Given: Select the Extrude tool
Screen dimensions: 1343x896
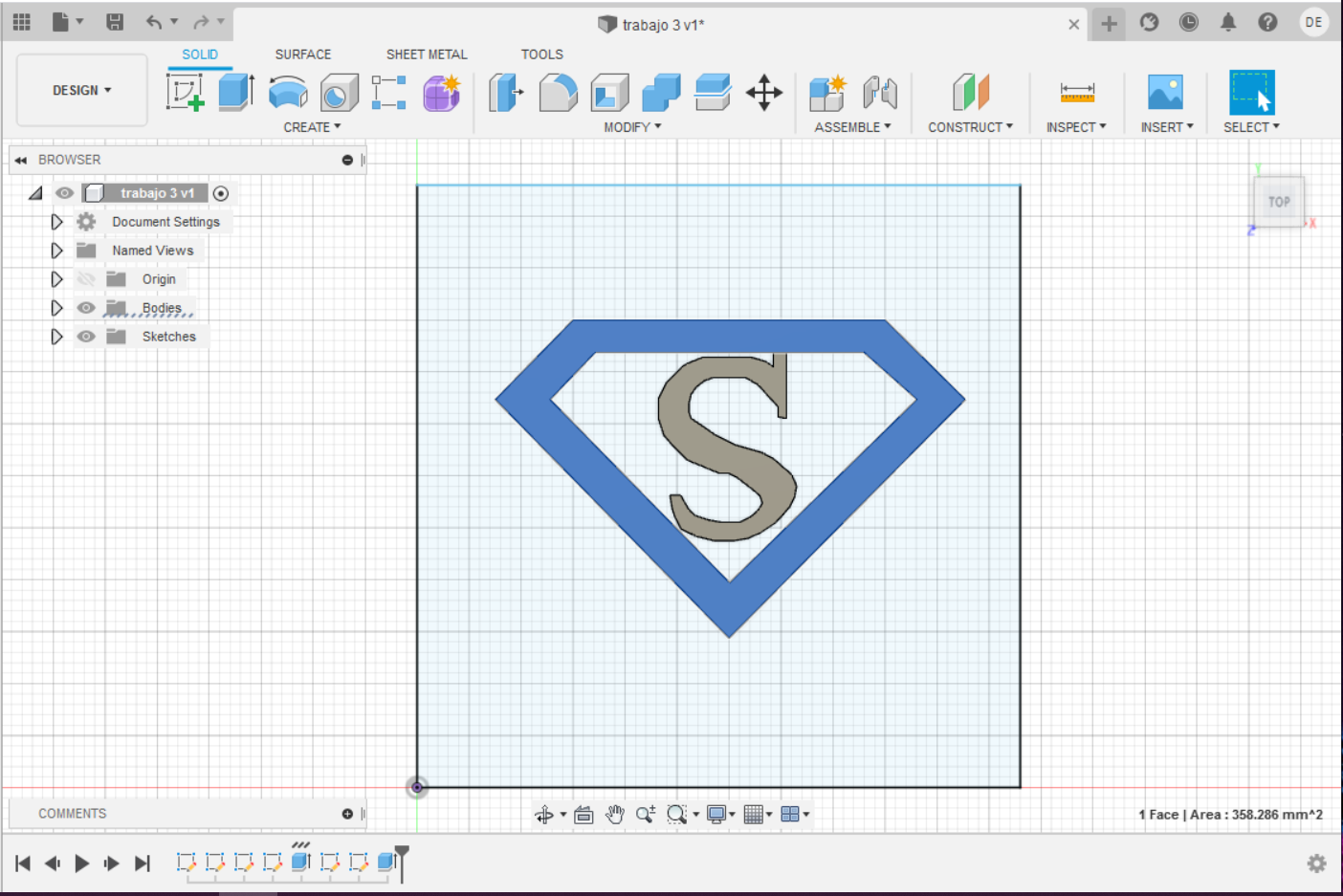Looking at the screenshot, I should click(236, 93).
